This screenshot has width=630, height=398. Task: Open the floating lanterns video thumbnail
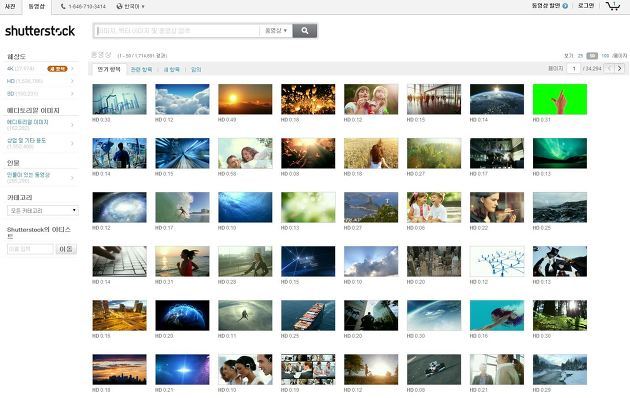pyautogui.click(x=308, y=99)
